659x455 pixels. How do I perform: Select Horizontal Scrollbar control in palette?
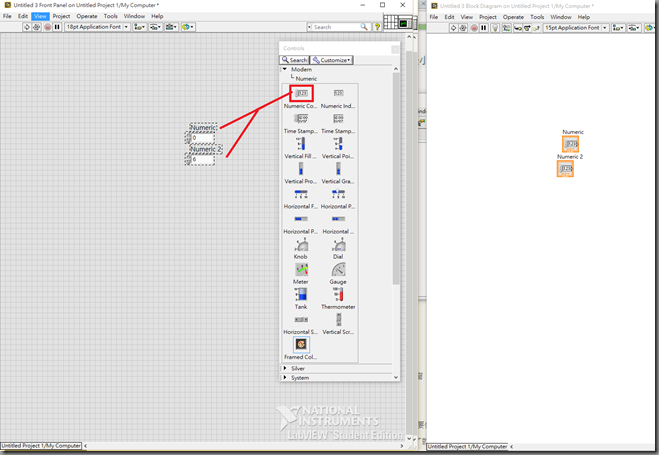coord(301,320)
